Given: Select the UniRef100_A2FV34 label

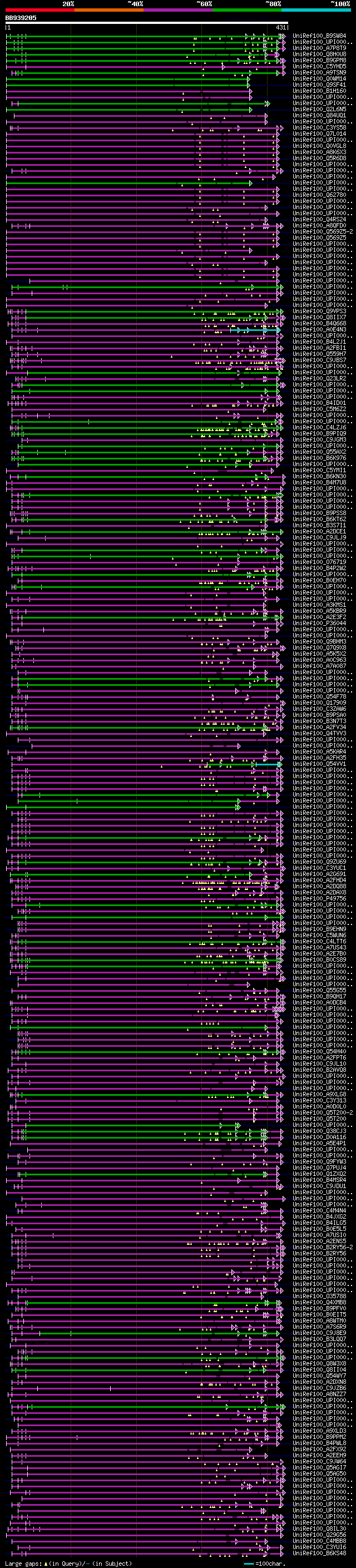Looking at the screenshot, I should pyautogui.click(x=319, y=727).
